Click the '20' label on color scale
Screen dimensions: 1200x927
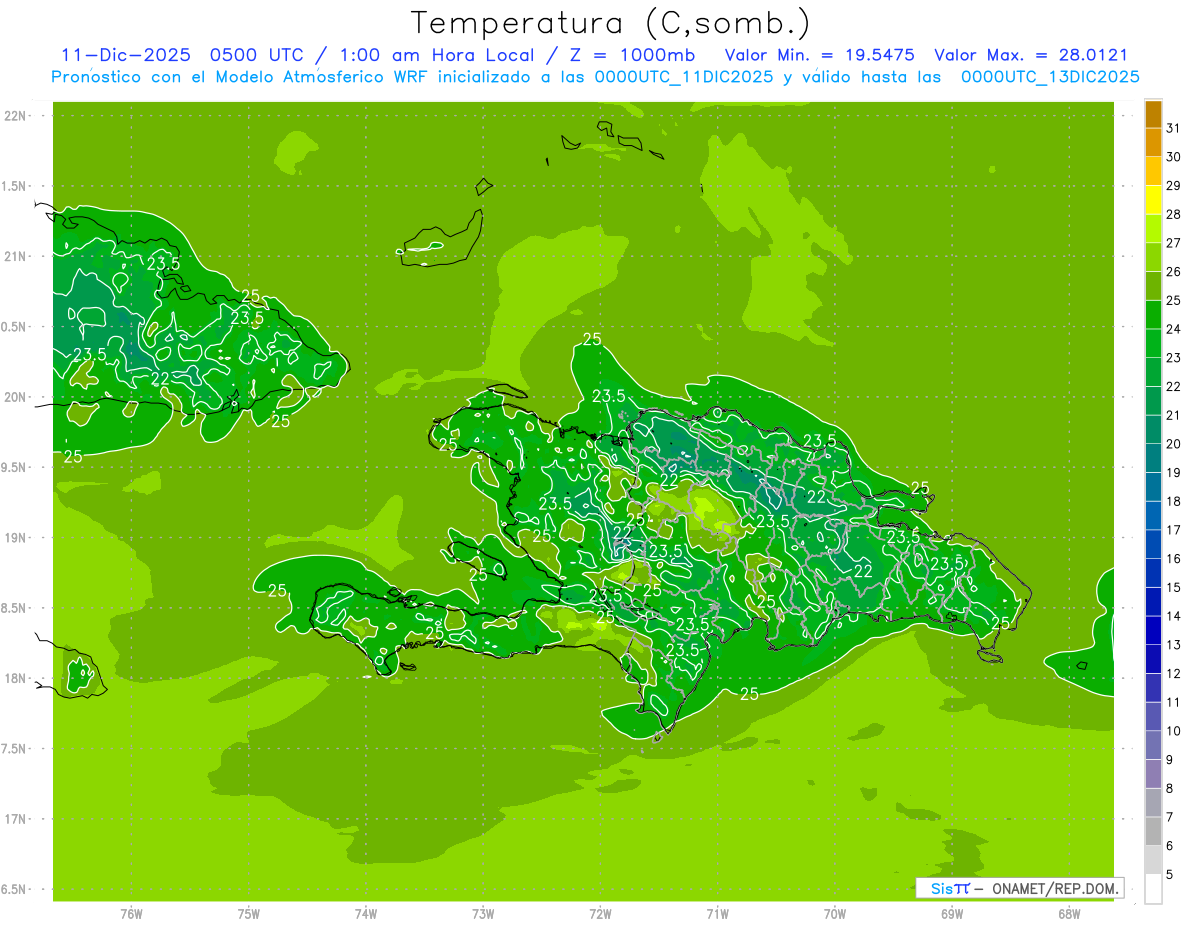pyautogui.click(x=1173, y=444)
